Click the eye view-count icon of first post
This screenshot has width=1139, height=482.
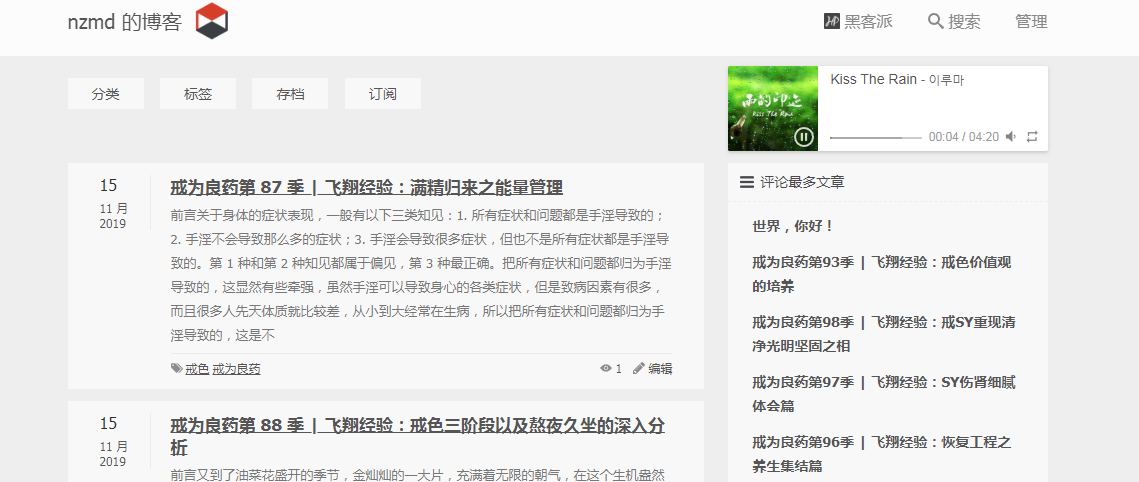pyautogui.click(x=606, y=368)
